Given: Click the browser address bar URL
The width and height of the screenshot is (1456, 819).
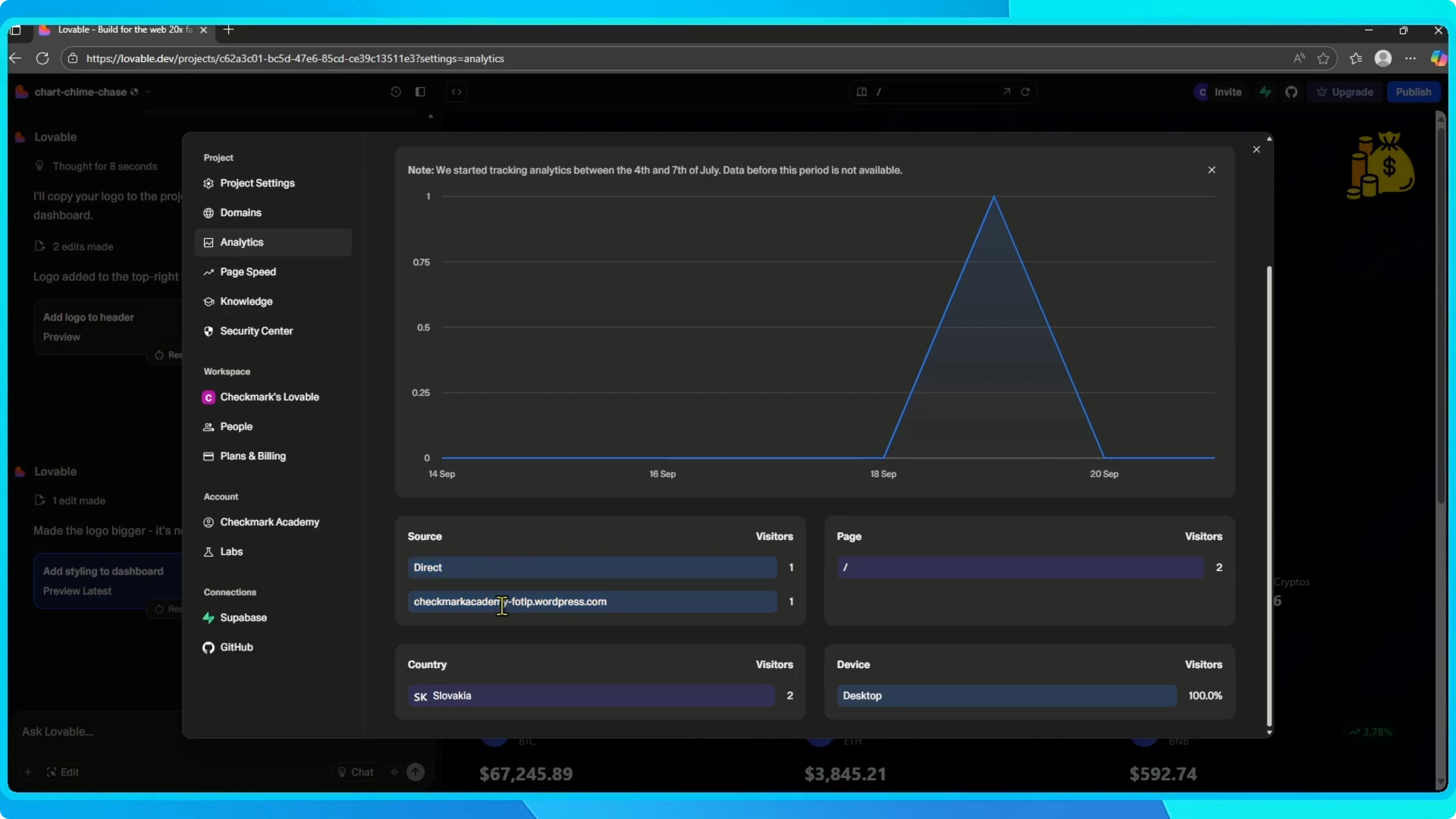Looking at the screenshot, I should point(295,59).
